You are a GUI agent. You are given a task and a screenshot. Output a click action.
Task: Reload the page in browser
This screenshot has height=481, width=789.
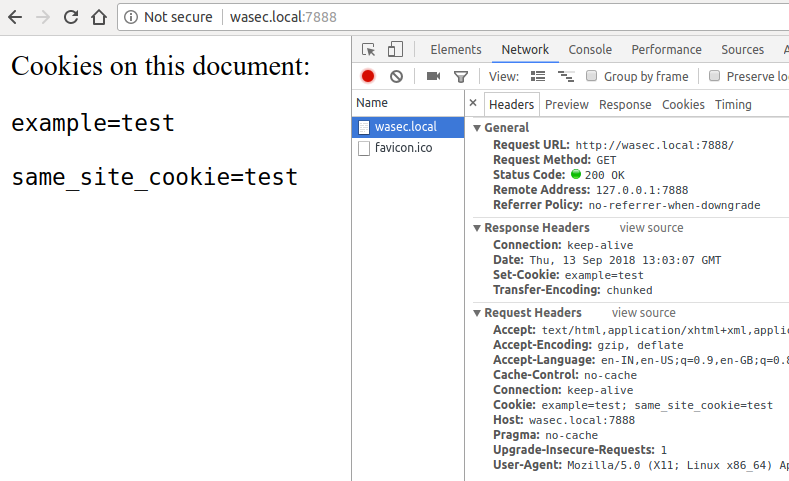(x=71, y=17)
